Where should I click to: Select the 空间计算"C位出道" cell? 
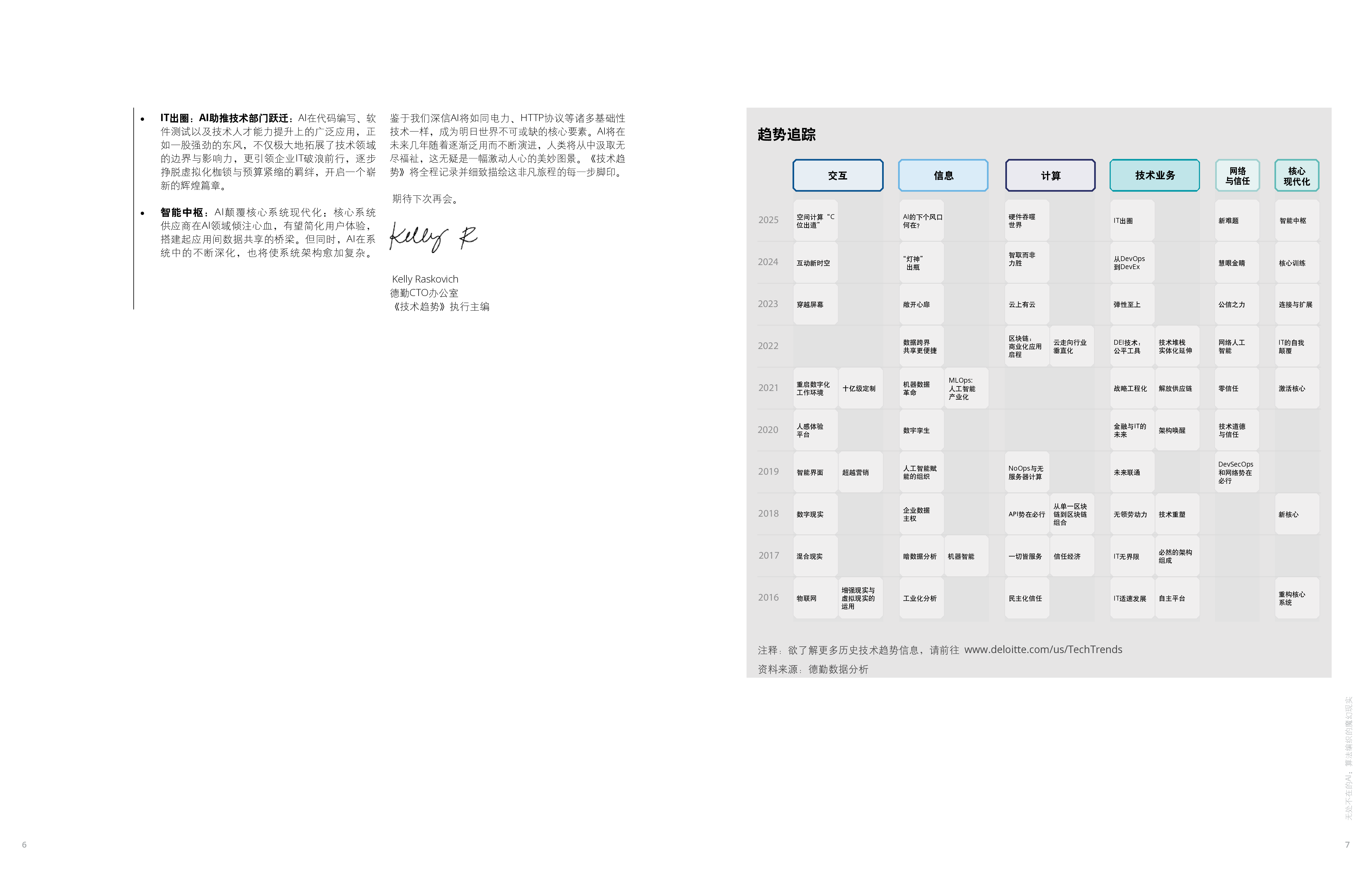tap(815, 220)
